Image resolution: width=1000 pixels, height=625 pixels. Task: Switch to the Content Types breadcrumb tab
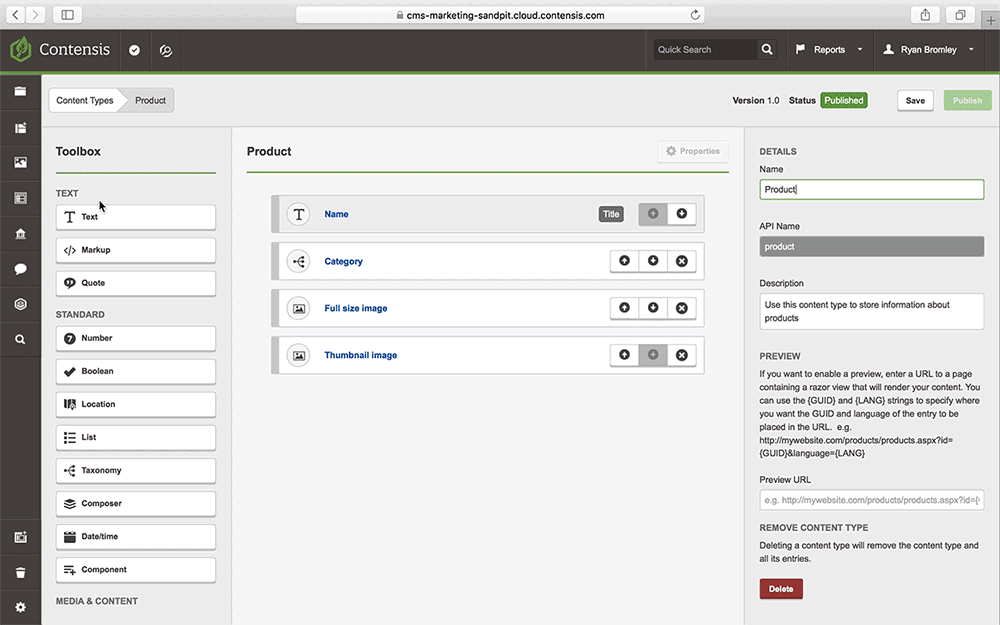pos(85,100)
